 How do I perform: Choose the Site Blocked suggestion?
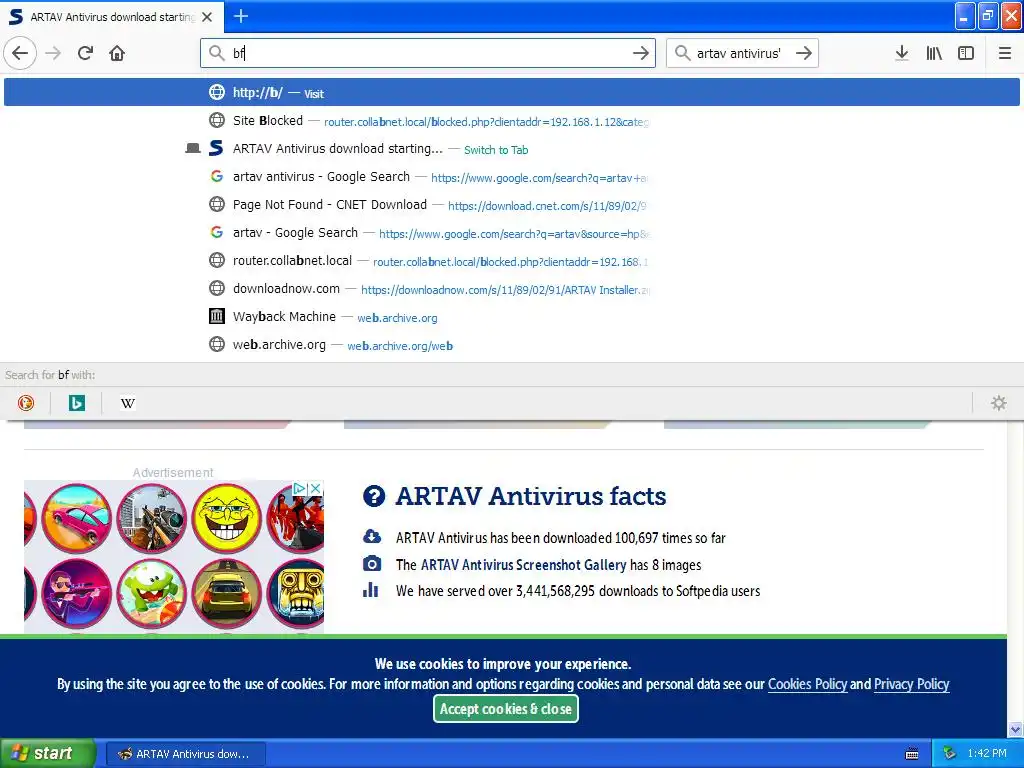point(511,121)
